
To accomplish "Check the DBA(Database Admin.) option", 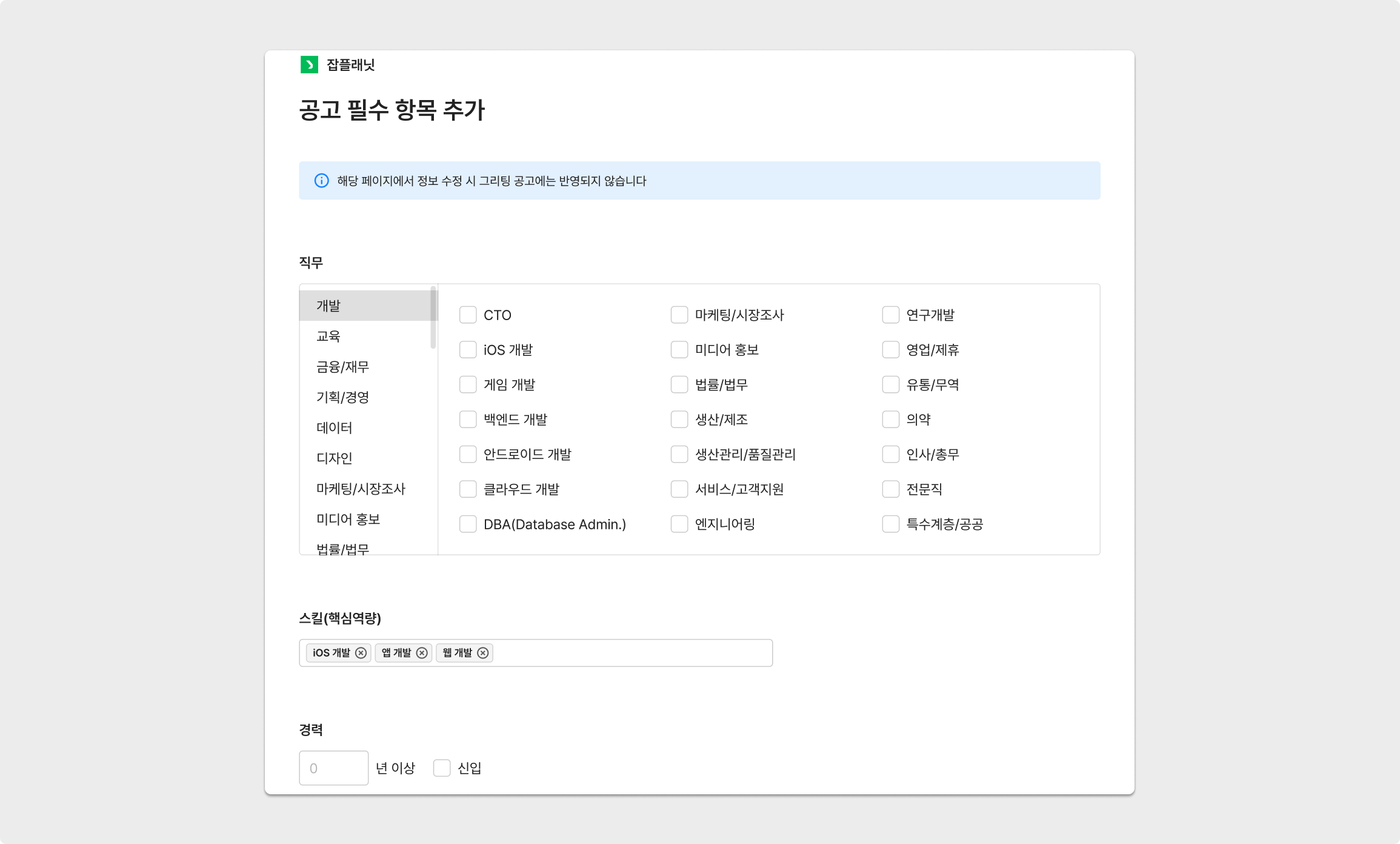I will click(468, 524).
